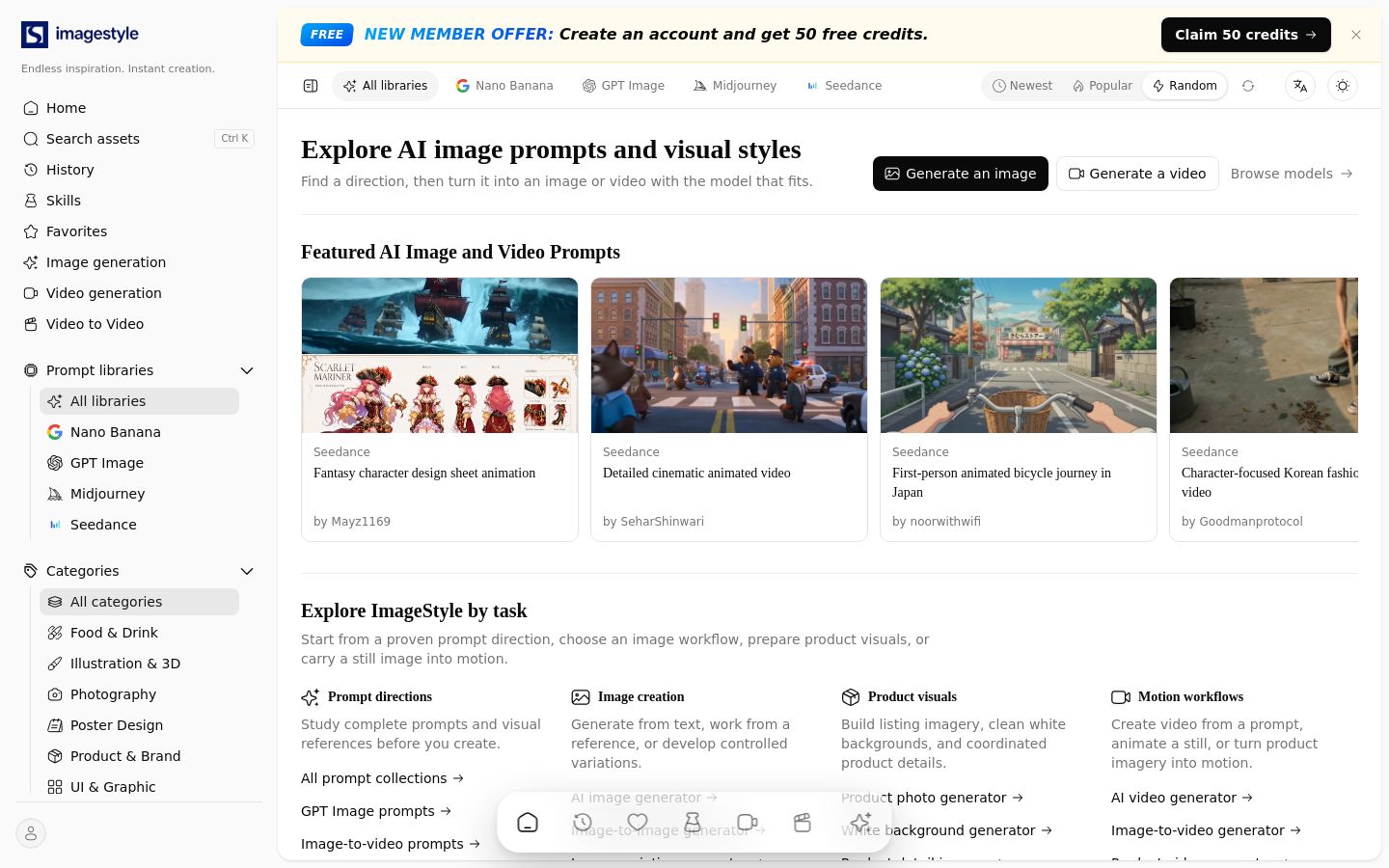Open Video generation from the sidebar
Screen dimensions: 1389x868
point(139,293)
